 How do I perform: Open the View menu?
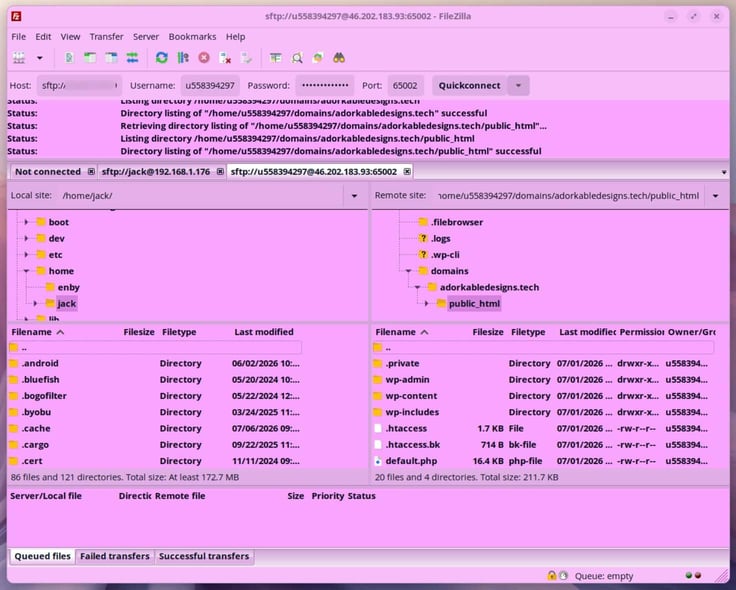[70, 37]
